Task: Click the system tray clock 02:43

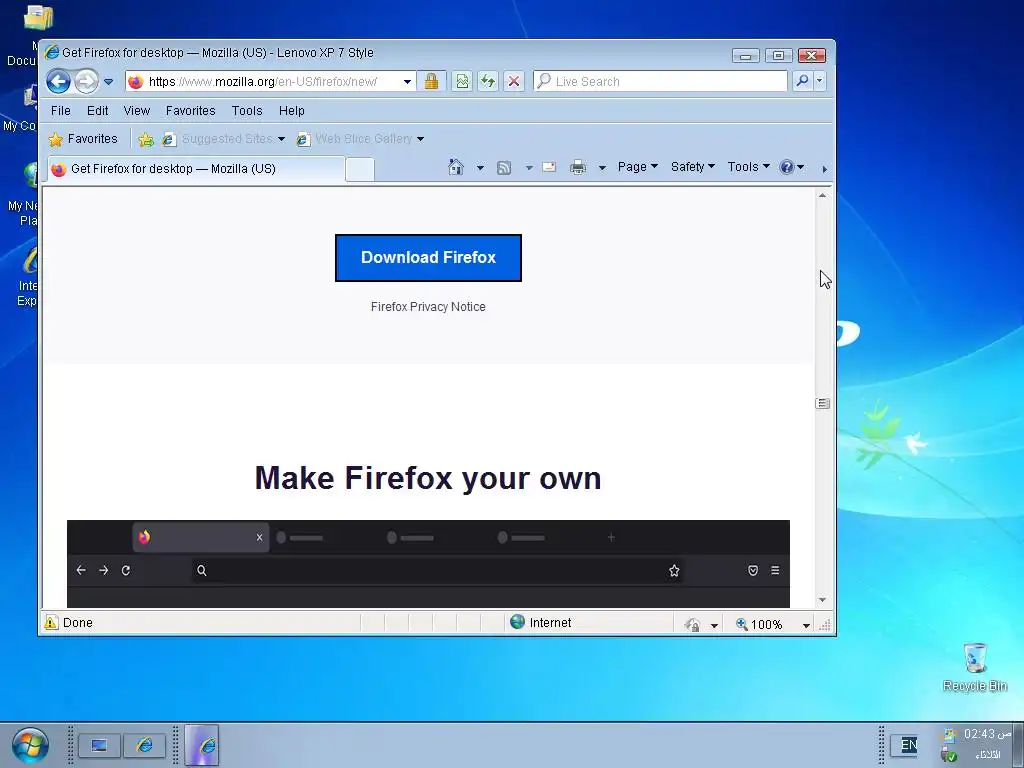Action: point(987,734)
